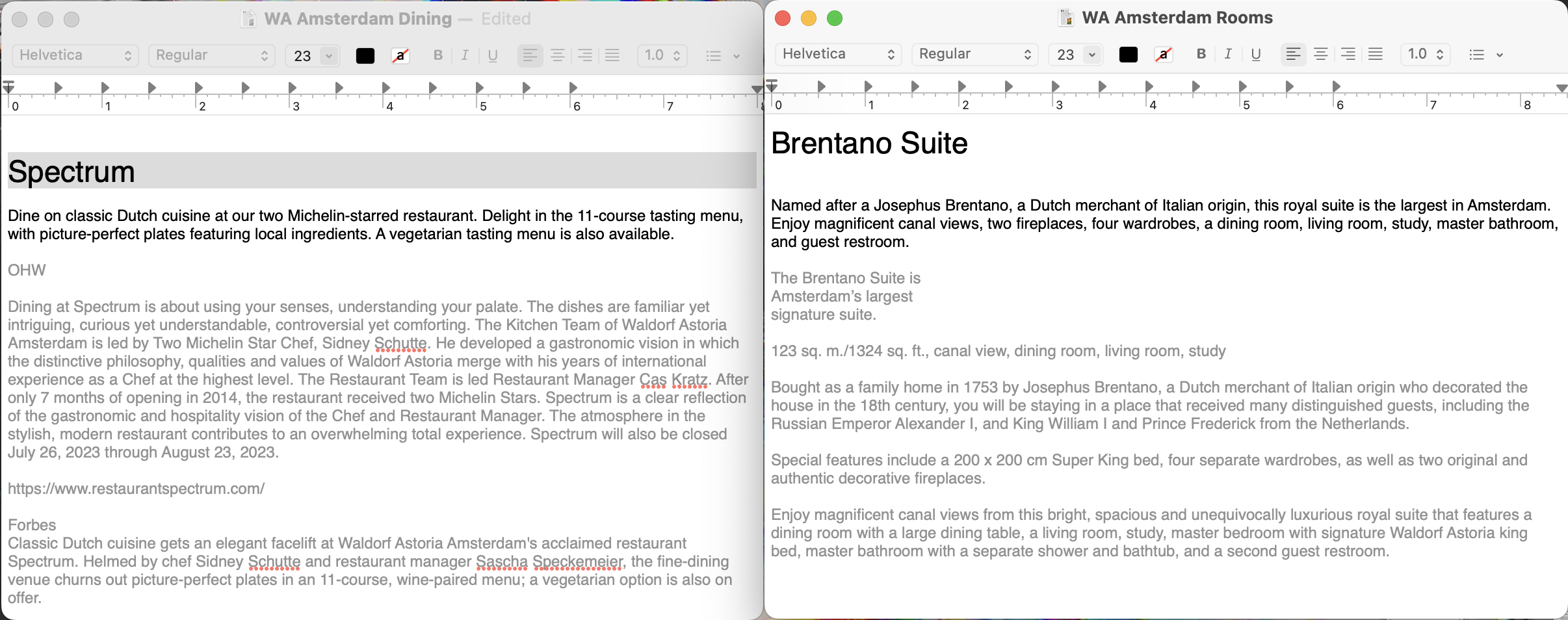Open text highlight color in Dining window
1568x620 pixels.
(400, 56)
